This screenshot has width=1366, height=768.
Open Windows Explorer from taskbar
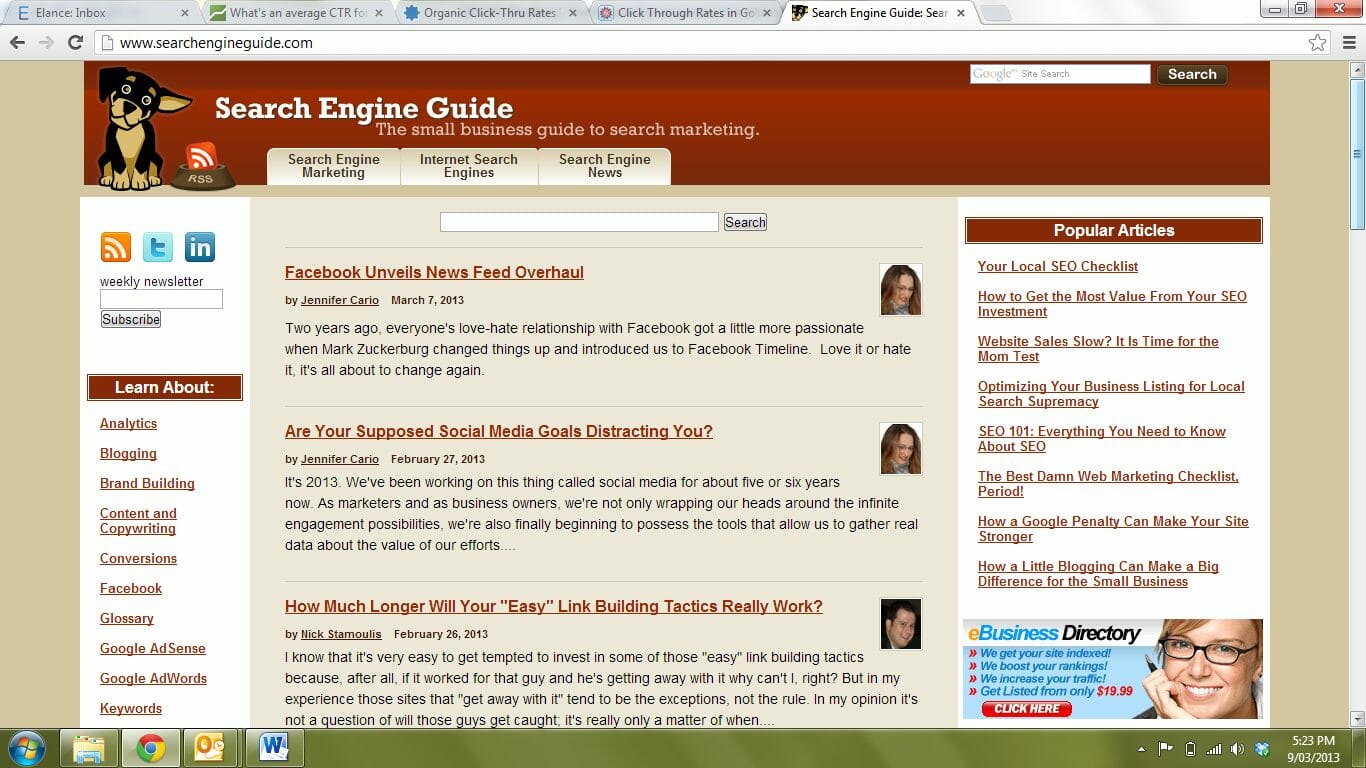point(89,748)
